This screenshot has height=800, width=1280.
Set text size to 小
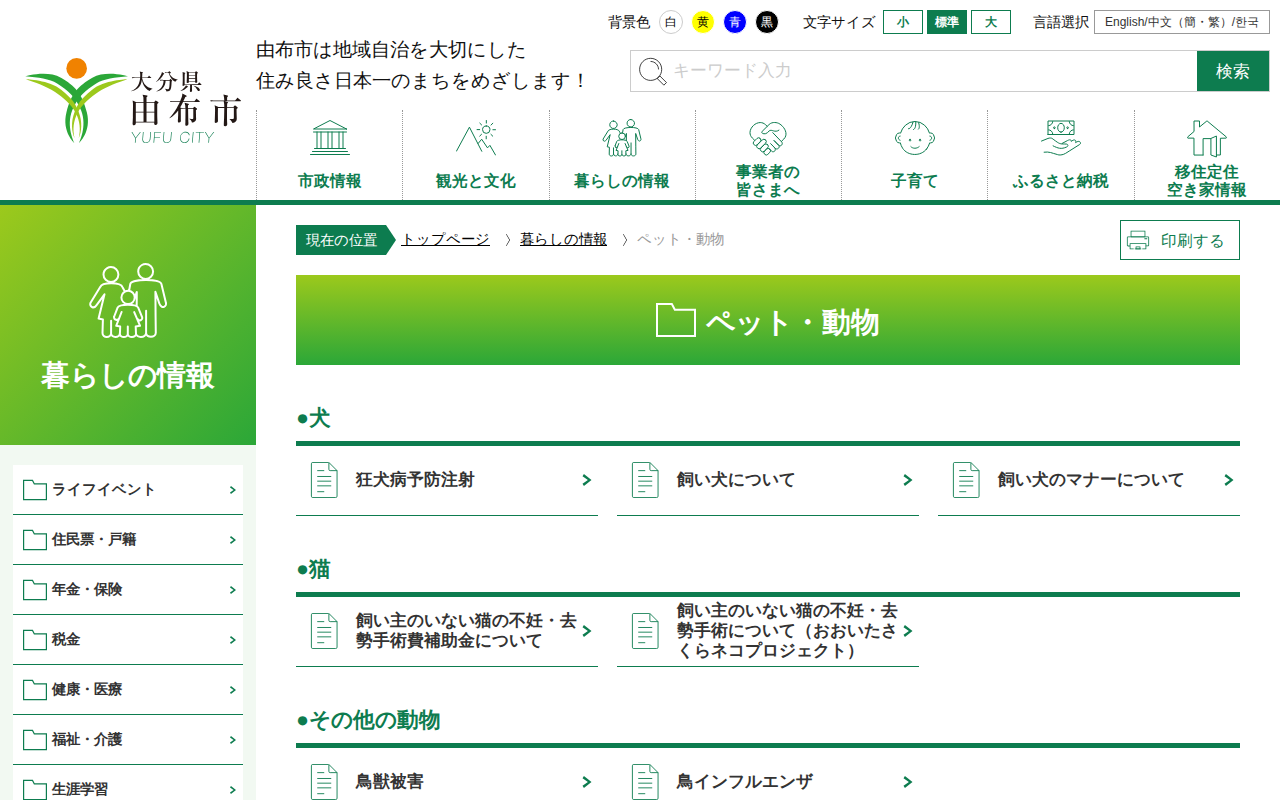(x=903, y=22)
